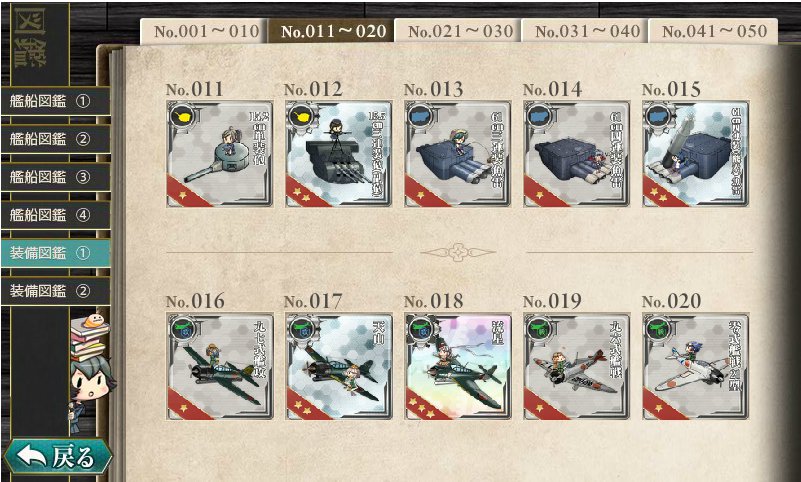Open No.019 Type 96 fighter card
This screenshot has height=482, width=801.
point(577,366)
